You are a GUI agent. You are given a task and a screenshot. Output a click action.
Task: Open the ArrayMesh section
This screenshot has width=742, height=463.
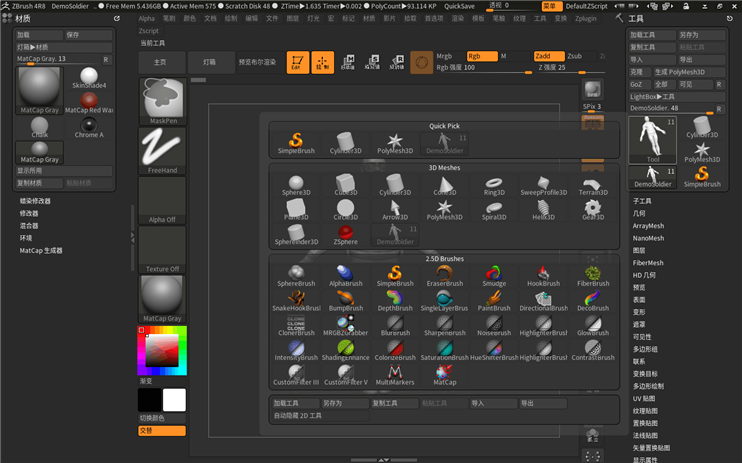648,226
